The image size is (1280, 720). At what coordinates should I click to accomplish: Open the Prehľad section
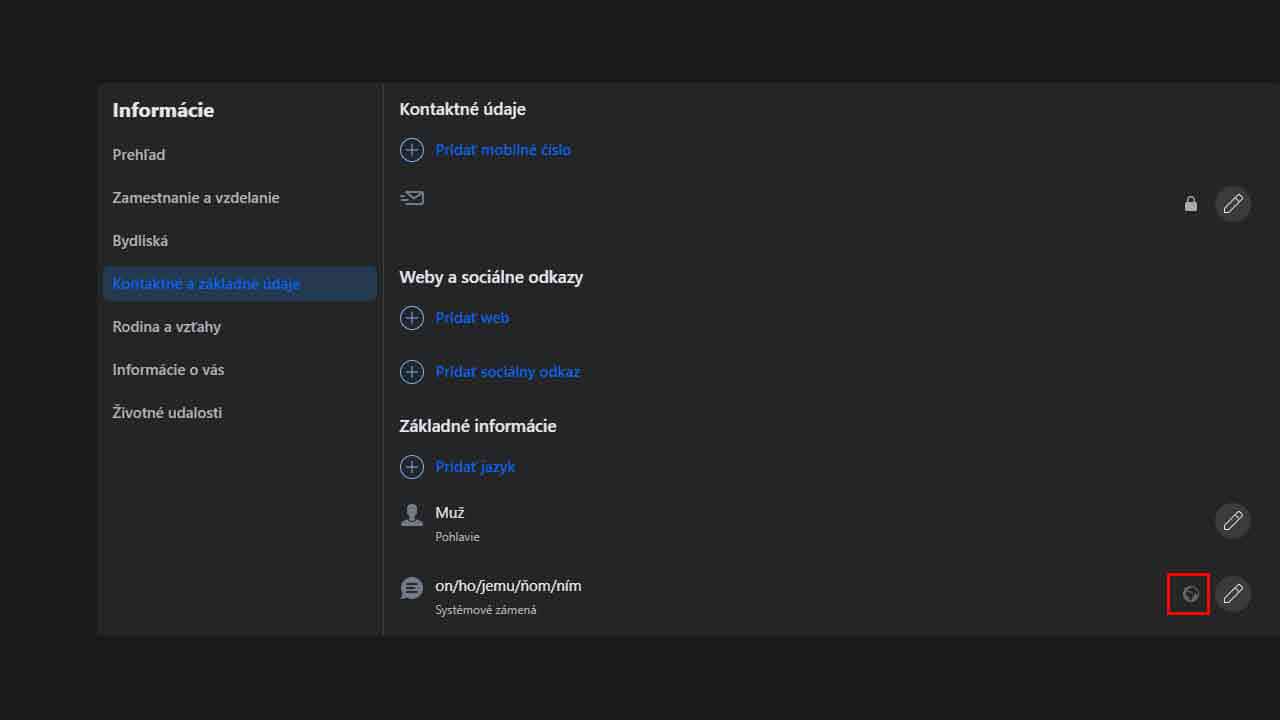(x=139, y=155)
